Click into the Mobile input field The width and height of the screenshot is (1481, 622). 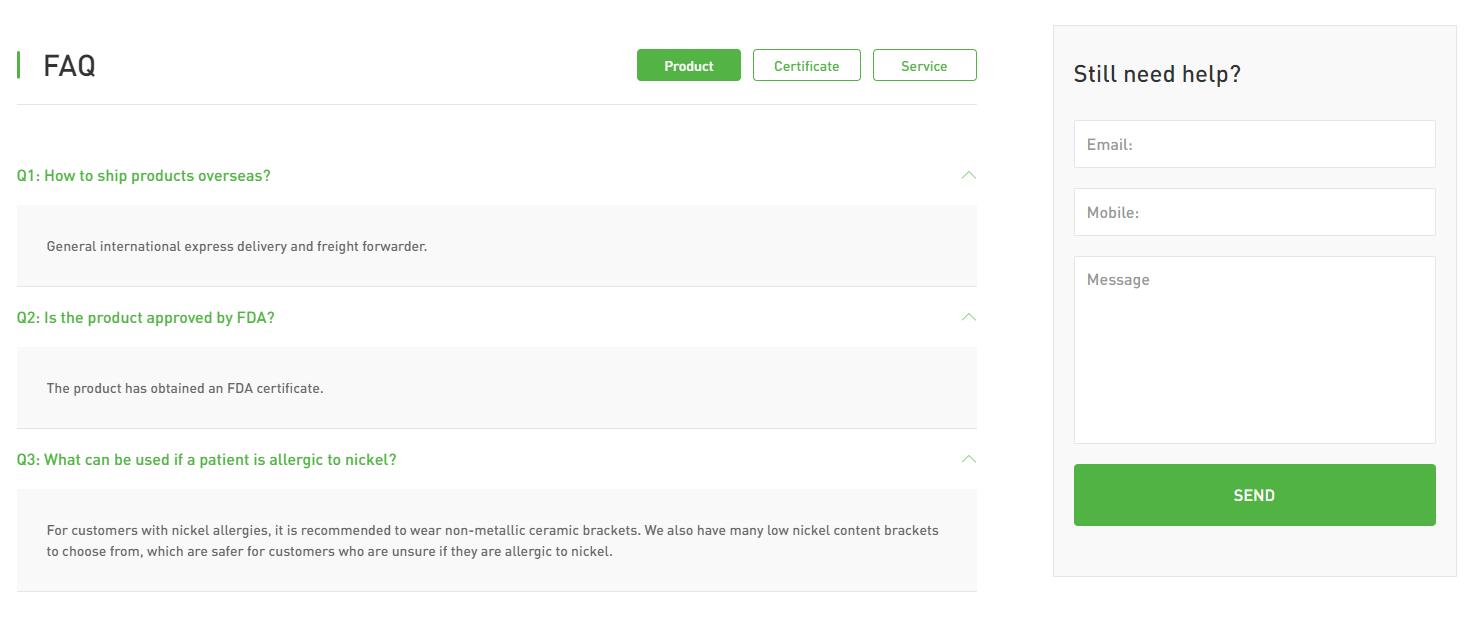1254,212
